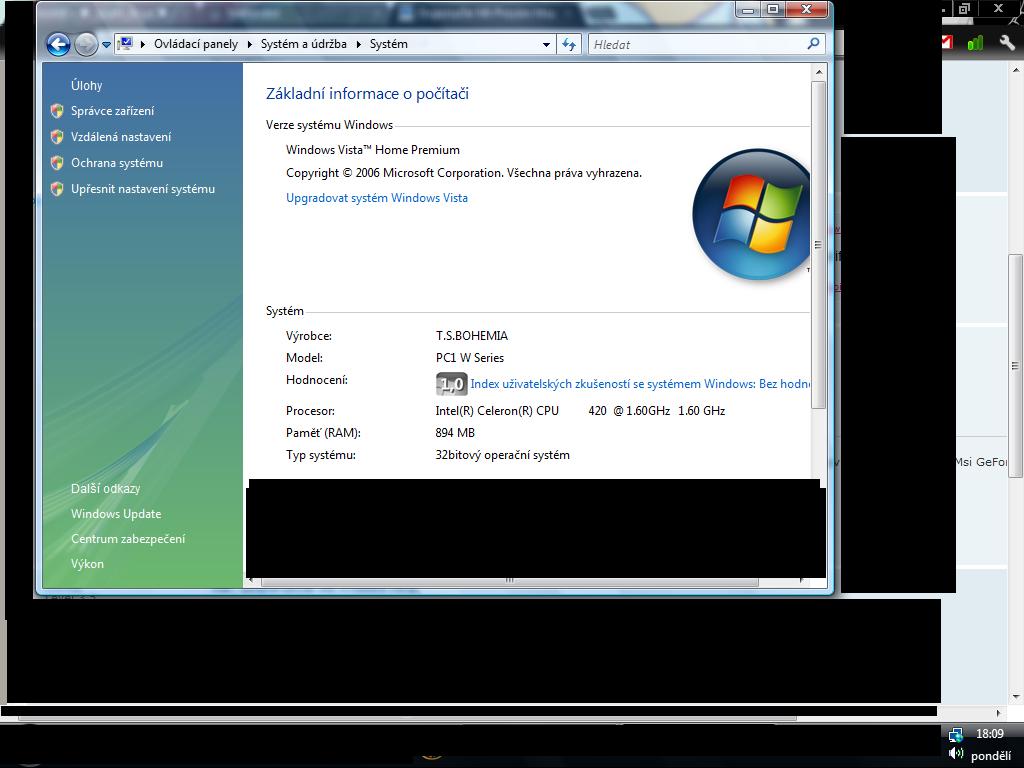Click the Hodnocení: label
1024x768 pixels.
(317, 380)
